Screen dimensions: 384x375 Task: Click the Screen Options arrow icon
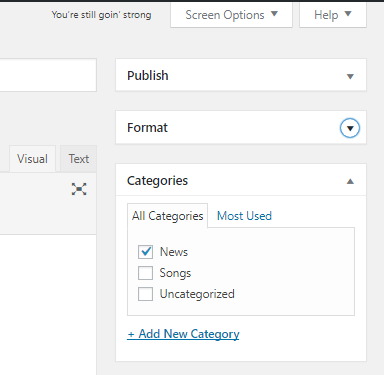[x=274, y=14]
